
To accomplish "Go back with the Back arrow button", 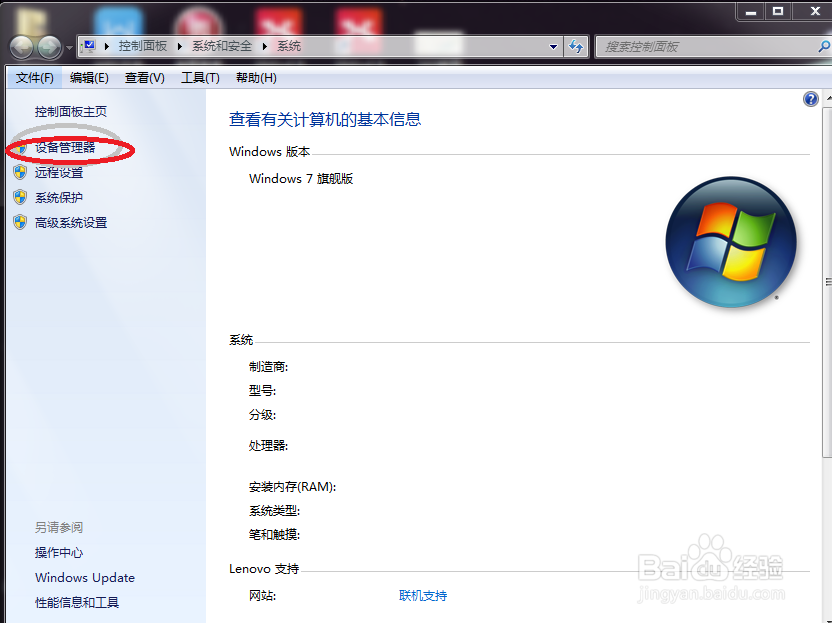I will click(22, 47).
